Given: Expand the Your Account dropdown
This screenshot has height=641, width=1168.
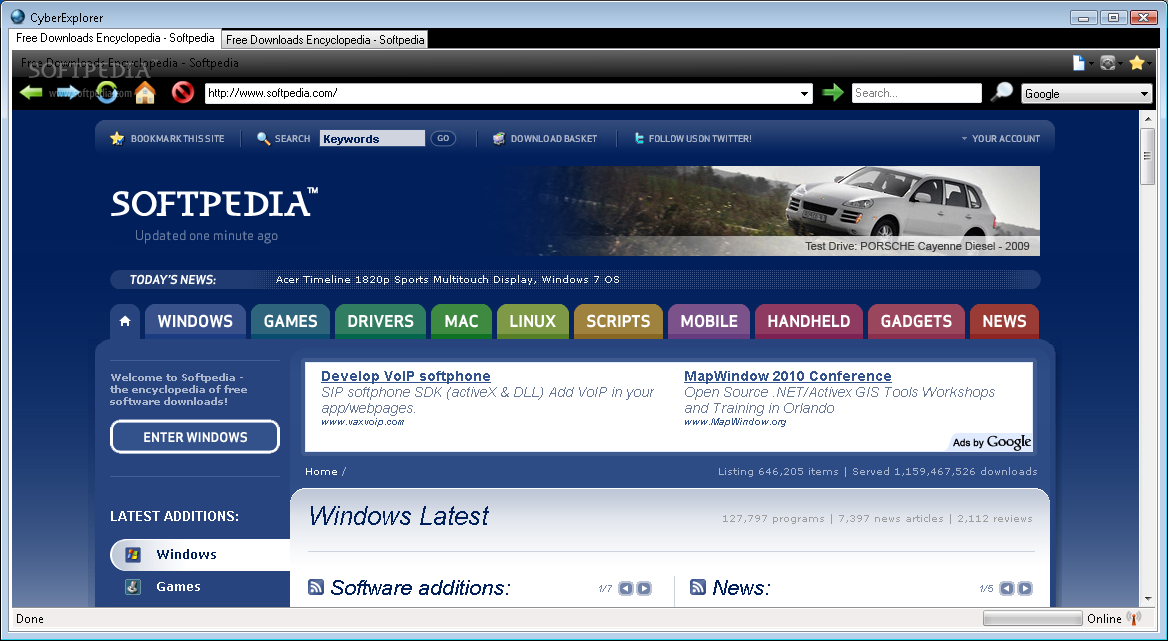Looking at the screenshot, I should [x=1000, y=138].
